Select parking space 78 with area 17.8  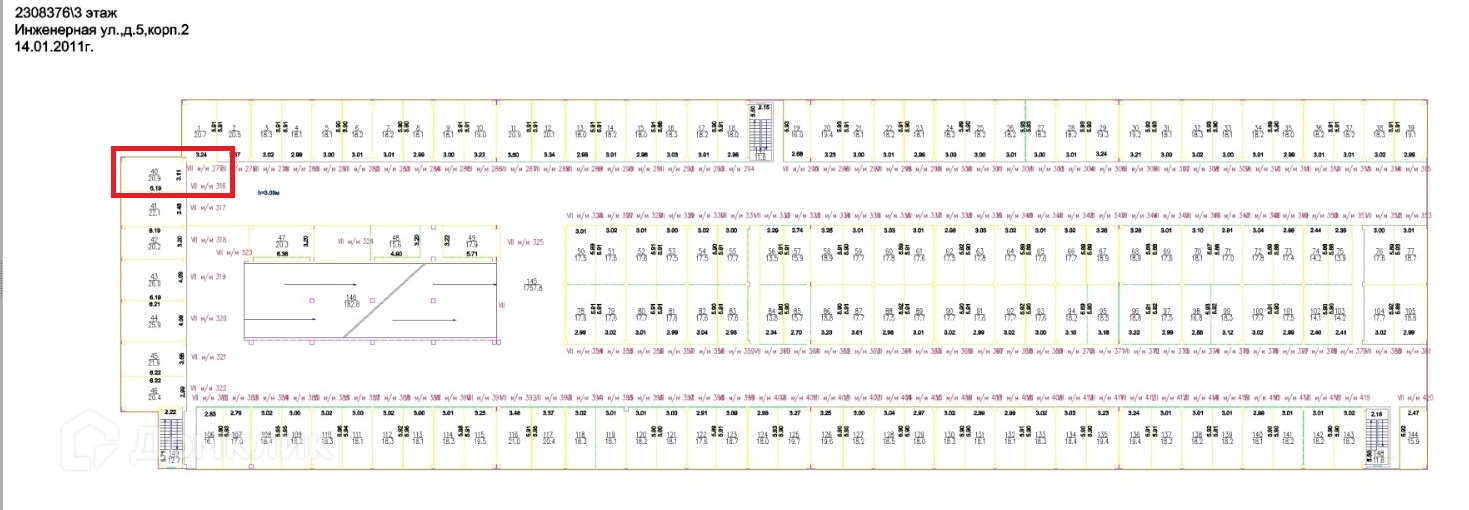pyautogui.click(x=580, y=314)
